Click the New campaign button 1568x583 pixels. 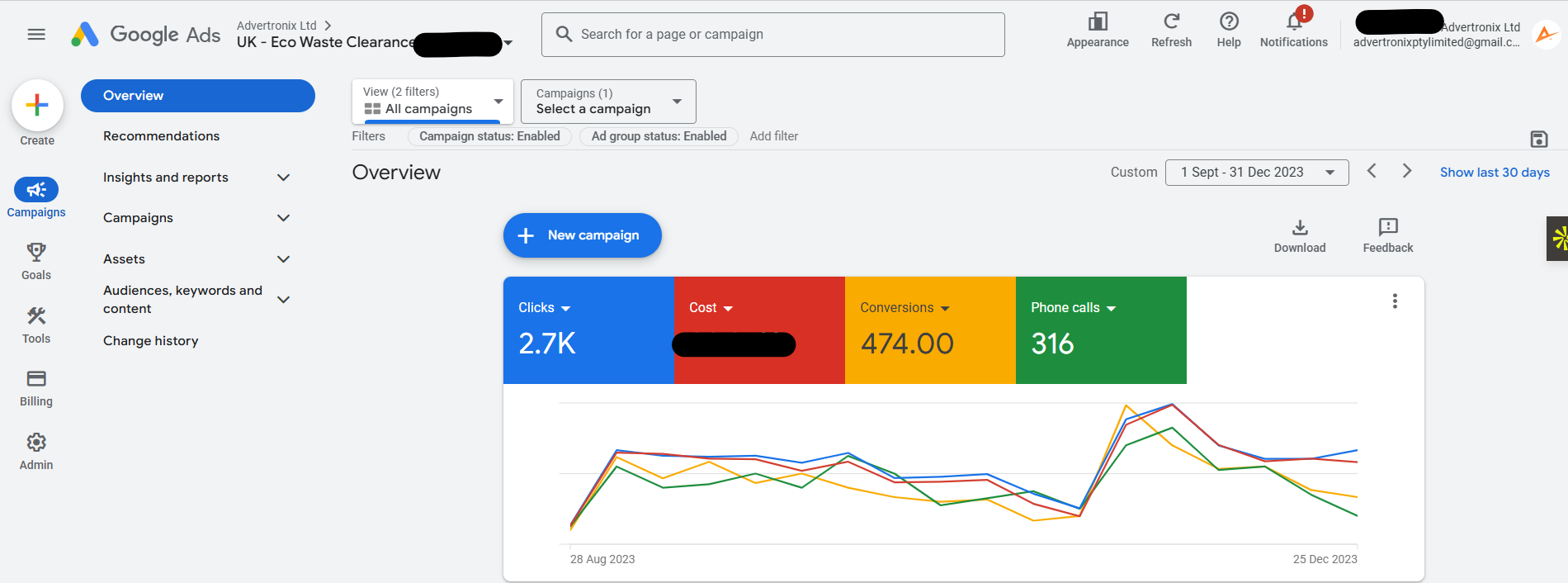pos(582,235)
